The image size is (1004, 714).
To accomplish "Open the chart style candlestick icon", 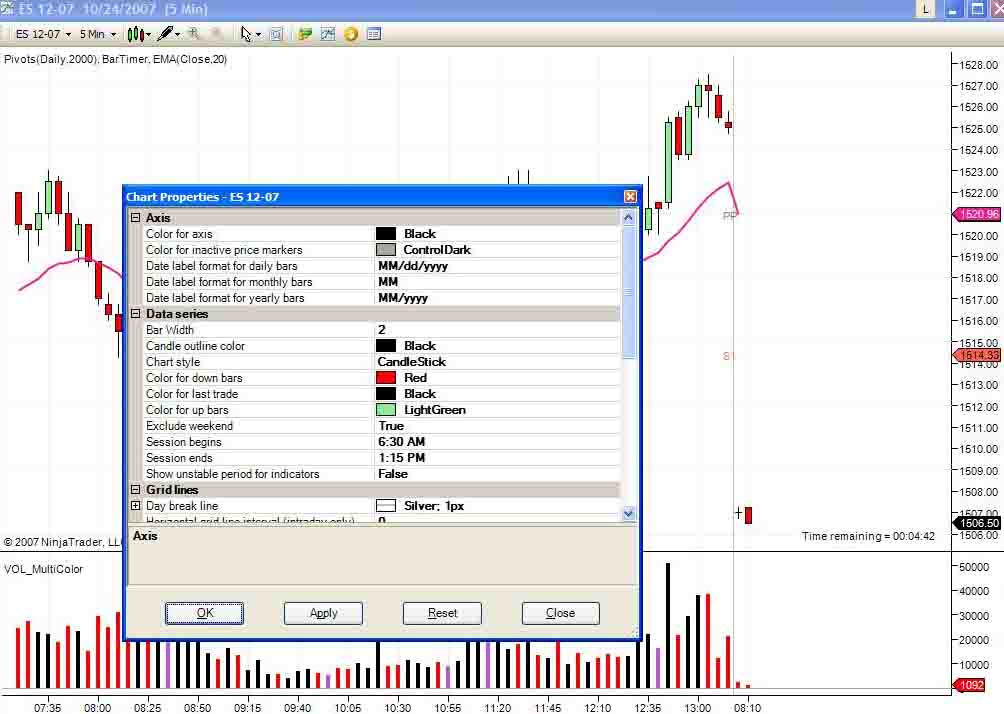I will [134, 34].
